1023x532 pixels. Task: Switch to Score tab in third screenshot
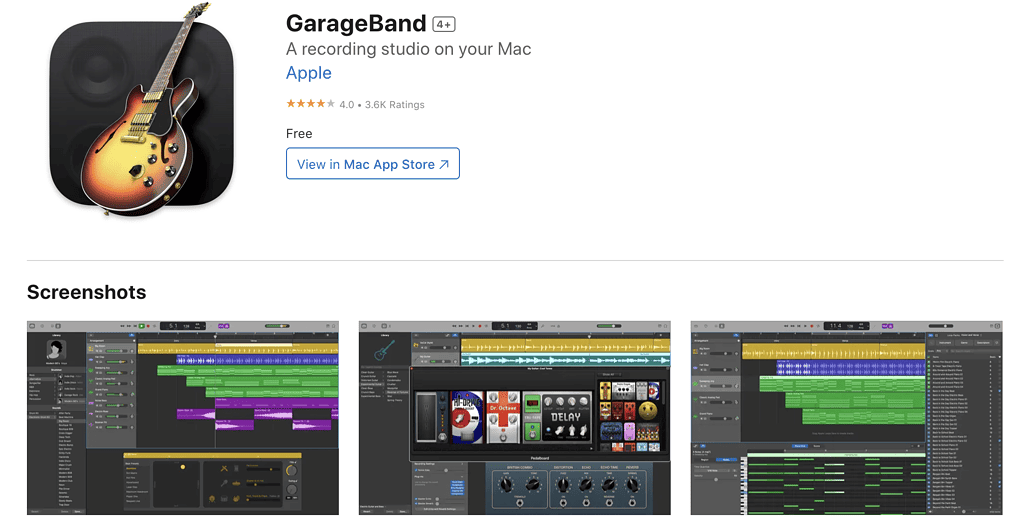[x=816, y=446]
